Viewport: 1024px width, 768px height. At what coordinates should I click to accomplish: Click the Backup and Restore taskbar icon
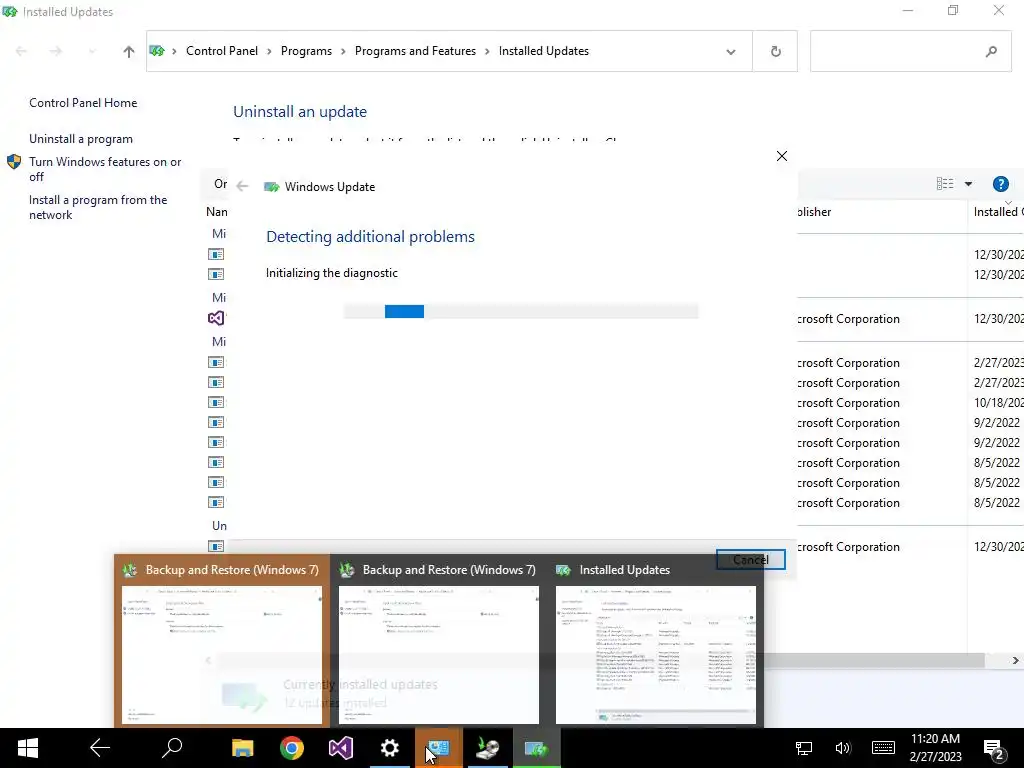coord(487,748)
